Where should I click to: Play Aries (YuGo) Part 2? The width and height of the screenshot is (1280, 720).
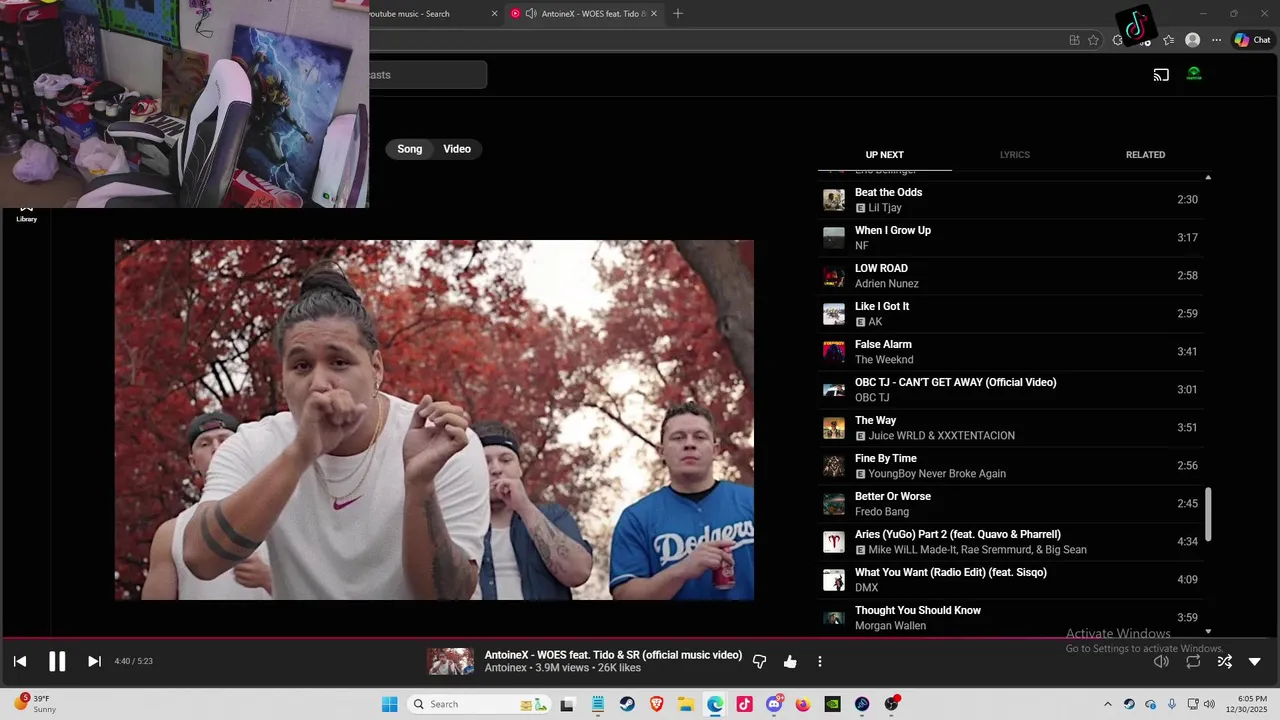tap(1010, 542)
